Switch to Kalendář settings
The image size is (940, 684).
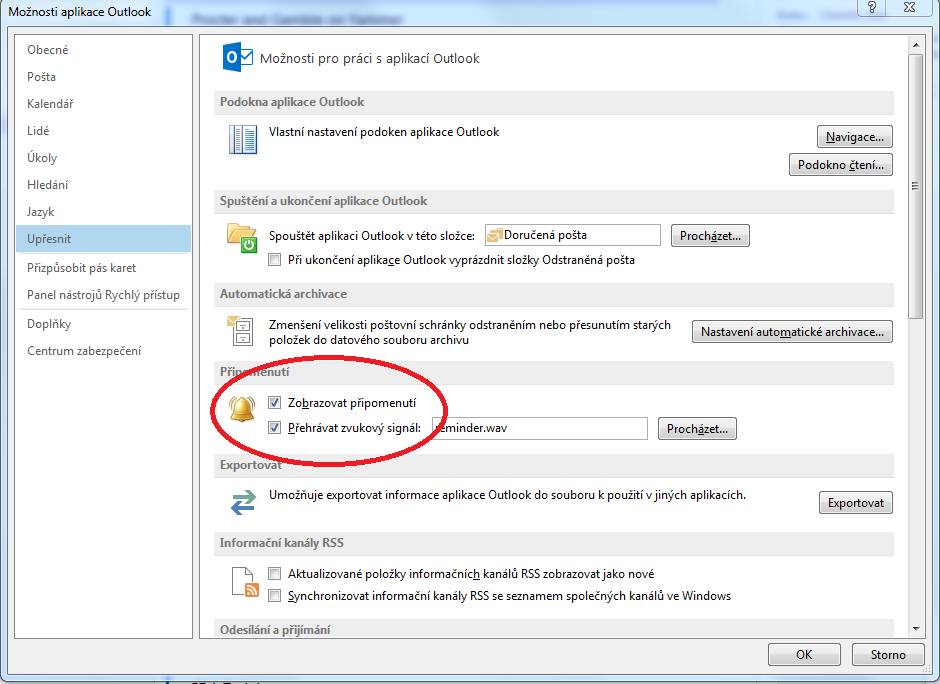[x=103, y=104]
